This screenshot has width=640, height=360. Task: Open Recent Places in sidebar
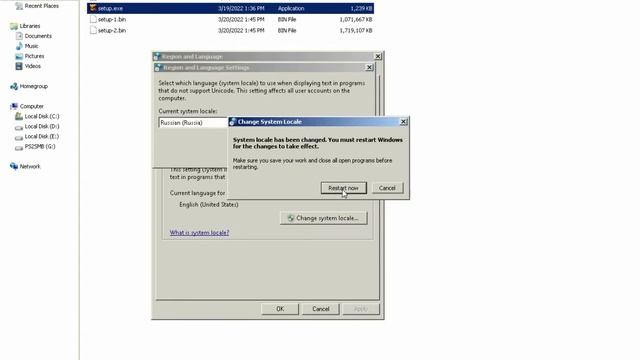pyautogui.click(x=41, y=6)
